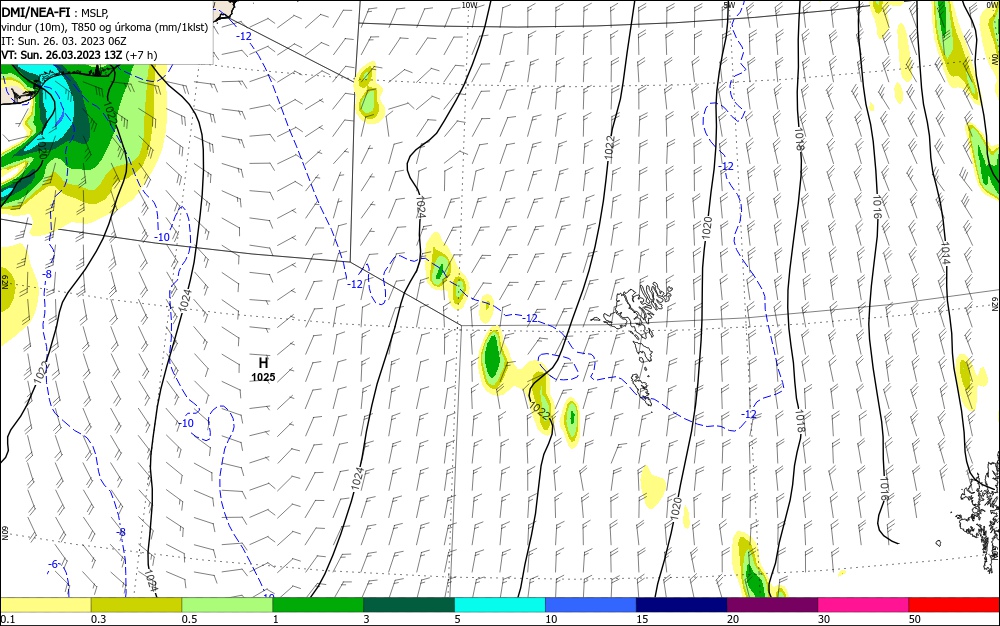Pick the blue 10 mm legend swatch
1000x626 pixels.
pos(591,605)
